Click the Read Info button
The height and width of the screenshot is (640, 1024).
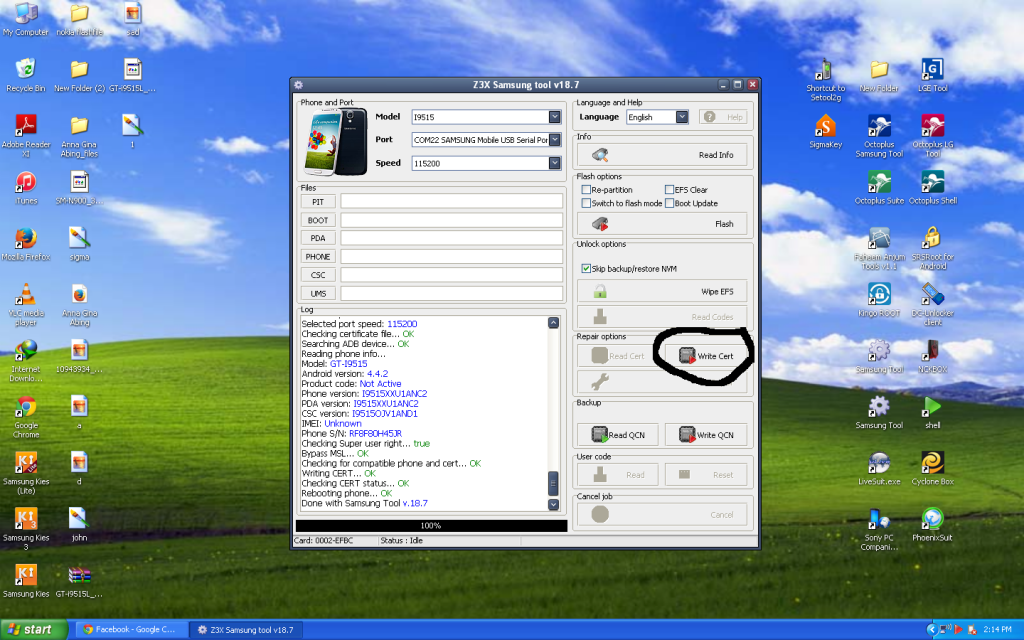tap(662, 155)
